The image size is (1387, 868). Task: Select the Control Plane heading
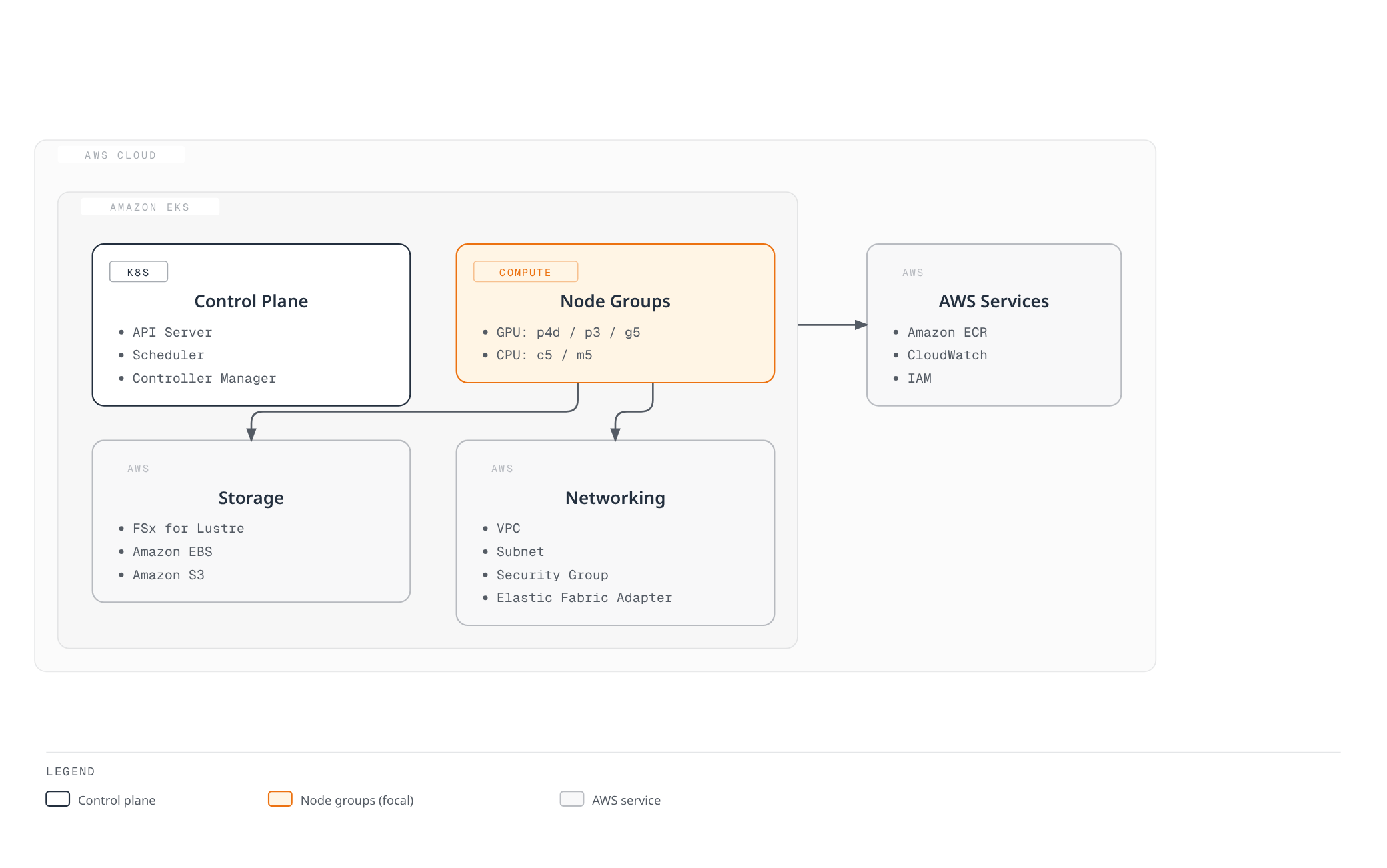pos(251,301)
